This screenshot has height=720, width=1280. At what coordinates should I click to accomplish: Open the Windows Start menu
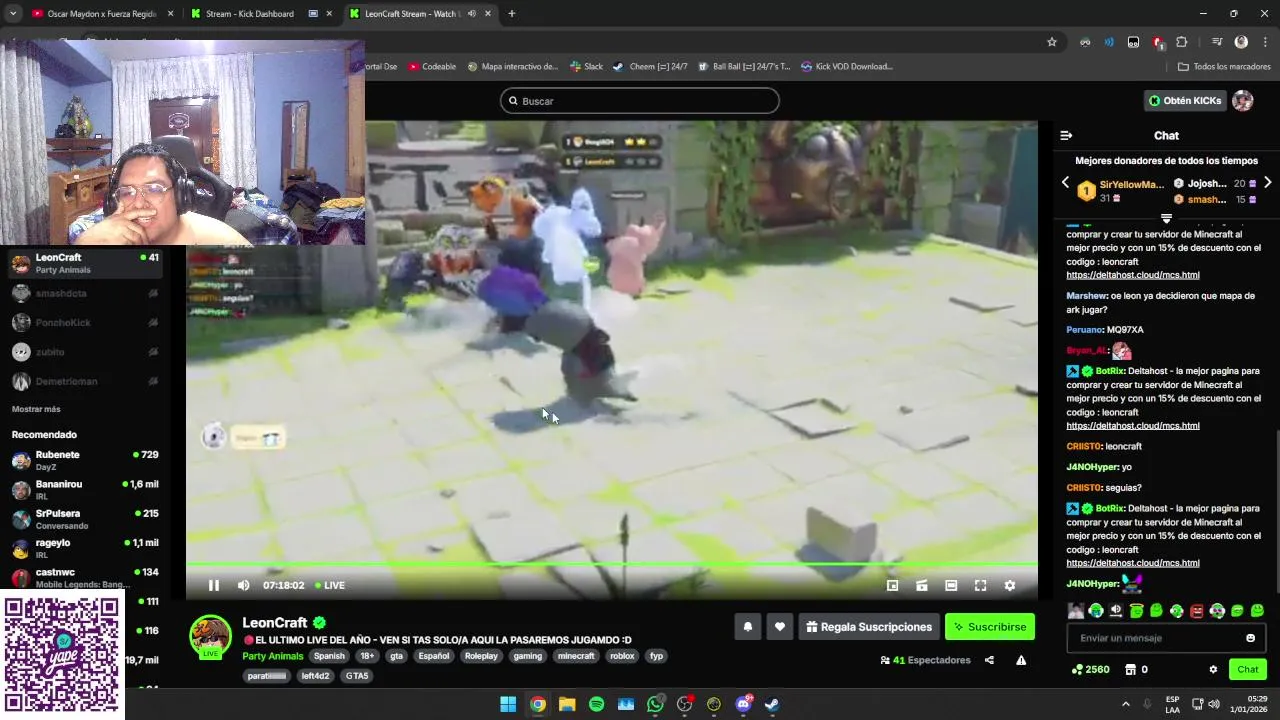508,704
